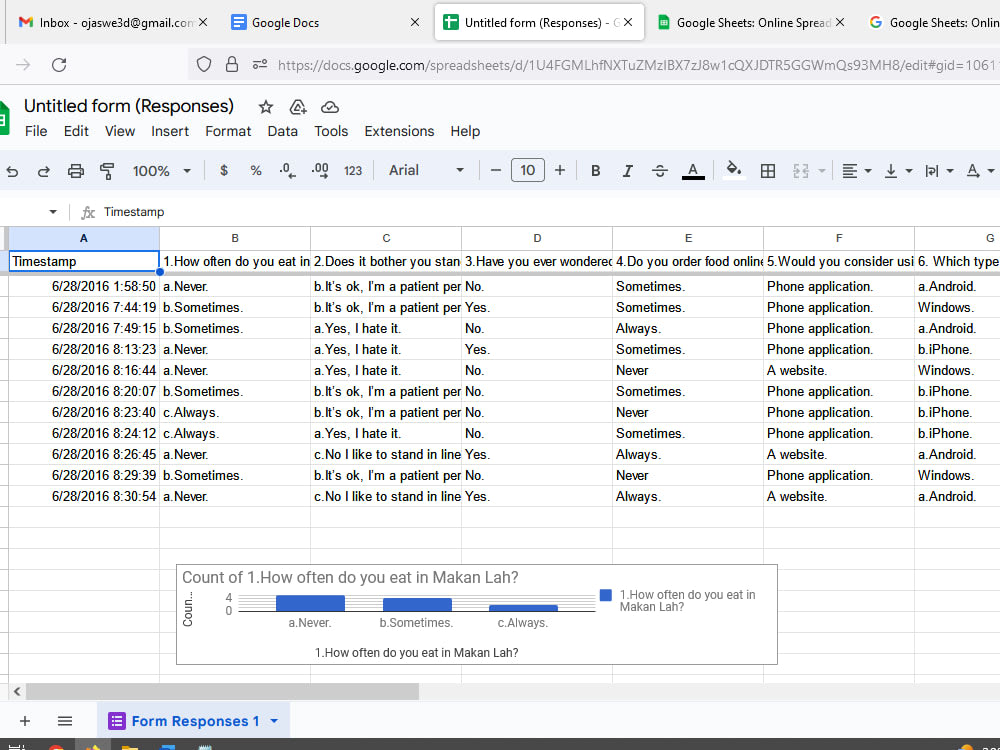The image size is (1000, 750).
Task: Open the zoom 100% dropdown
Action: 161,171
